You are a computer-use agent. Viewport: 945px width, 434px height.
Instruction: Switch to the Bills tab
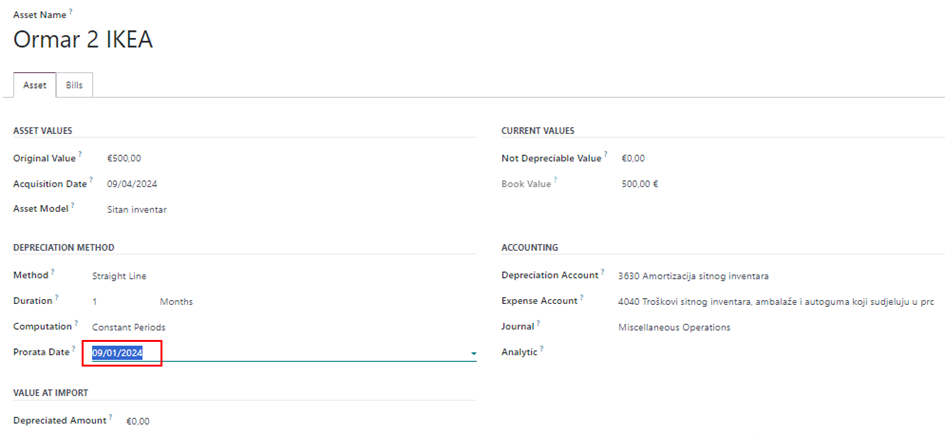coord(74,85)
